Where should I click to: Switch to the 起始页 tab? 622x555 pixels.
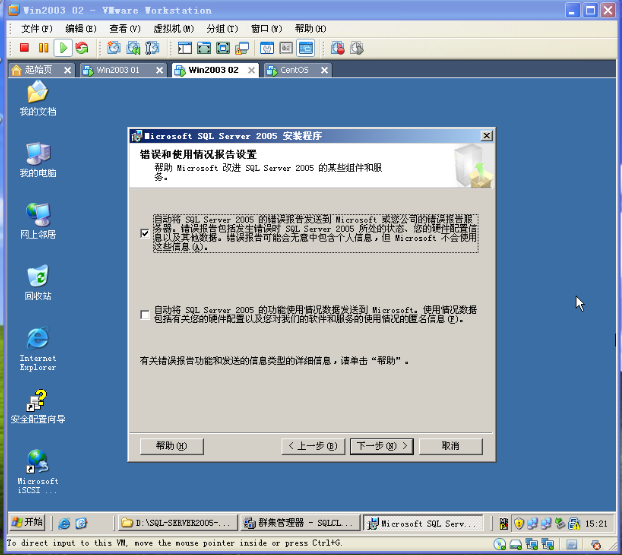coord(36,70)
